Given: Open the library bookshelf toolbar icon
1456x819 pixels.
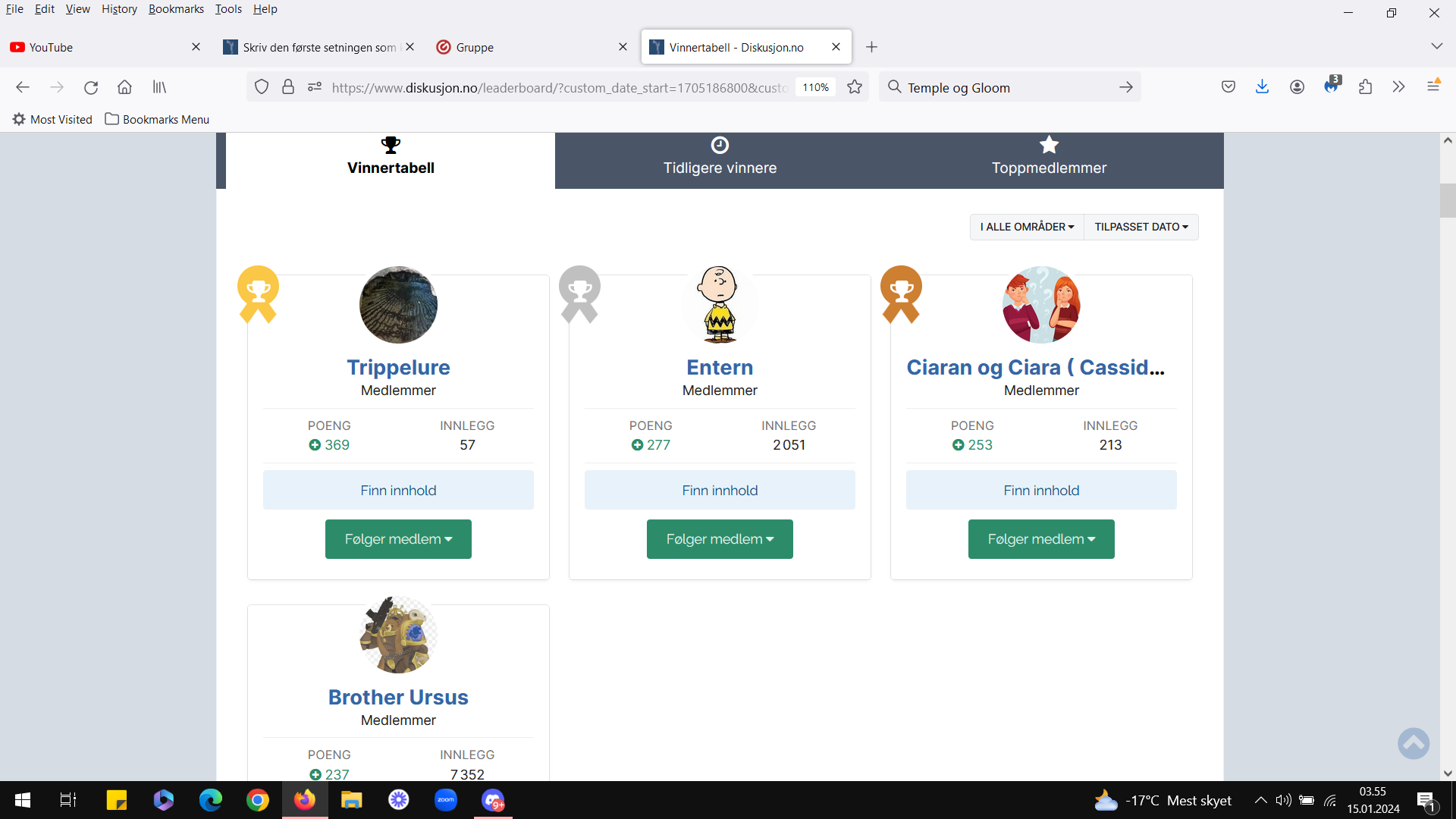Looking at the screenshot, I should point(159,87).
